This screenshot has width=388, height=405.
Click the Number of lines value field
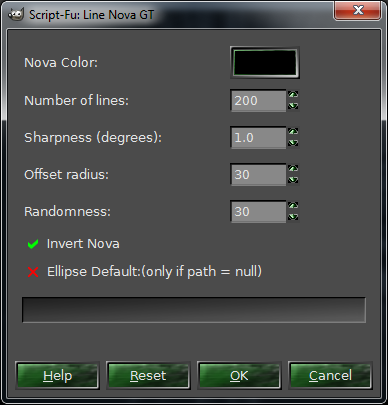click(x=258, y=100)
